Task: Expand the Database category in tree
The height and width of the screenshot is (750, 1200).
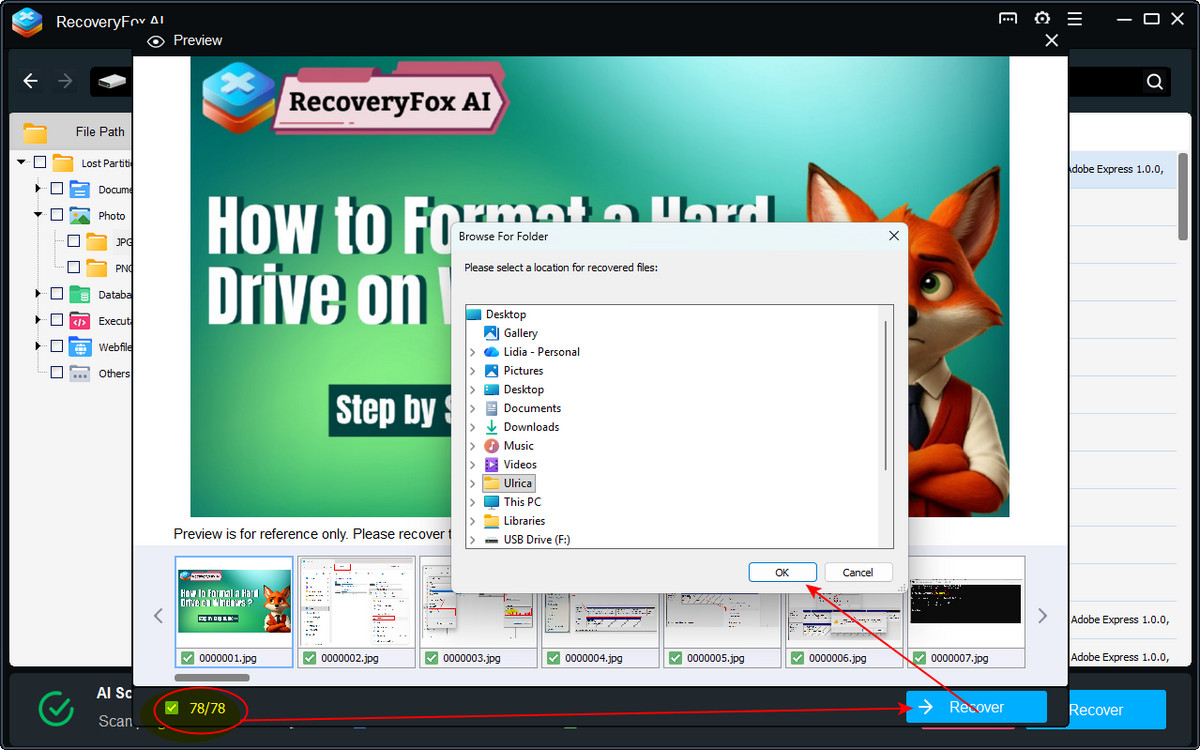Action: point(38,294)
